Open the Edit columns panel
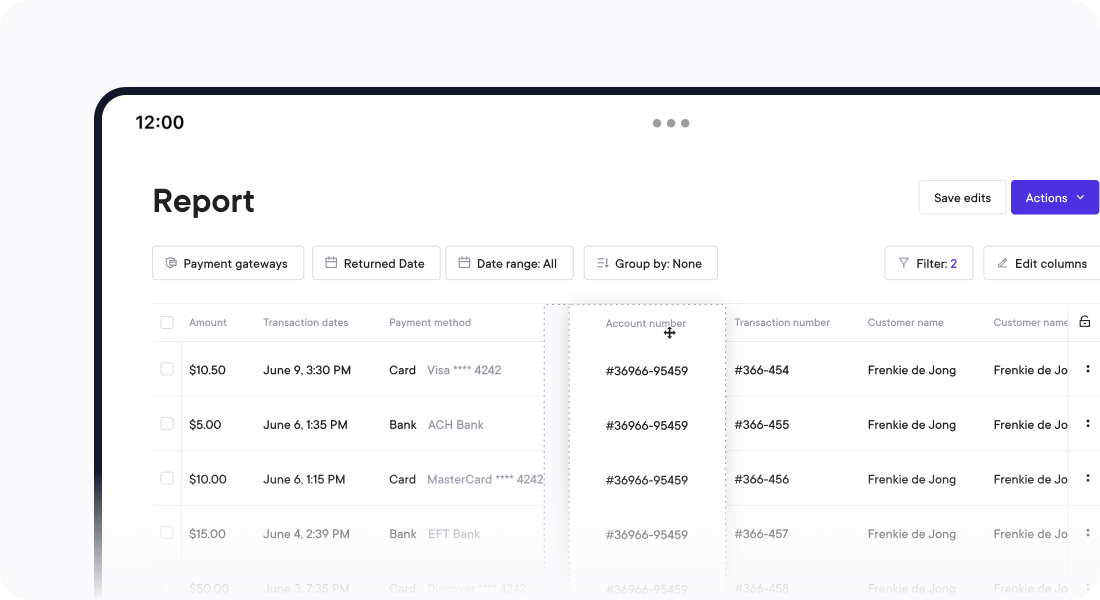 (1044, 263)
